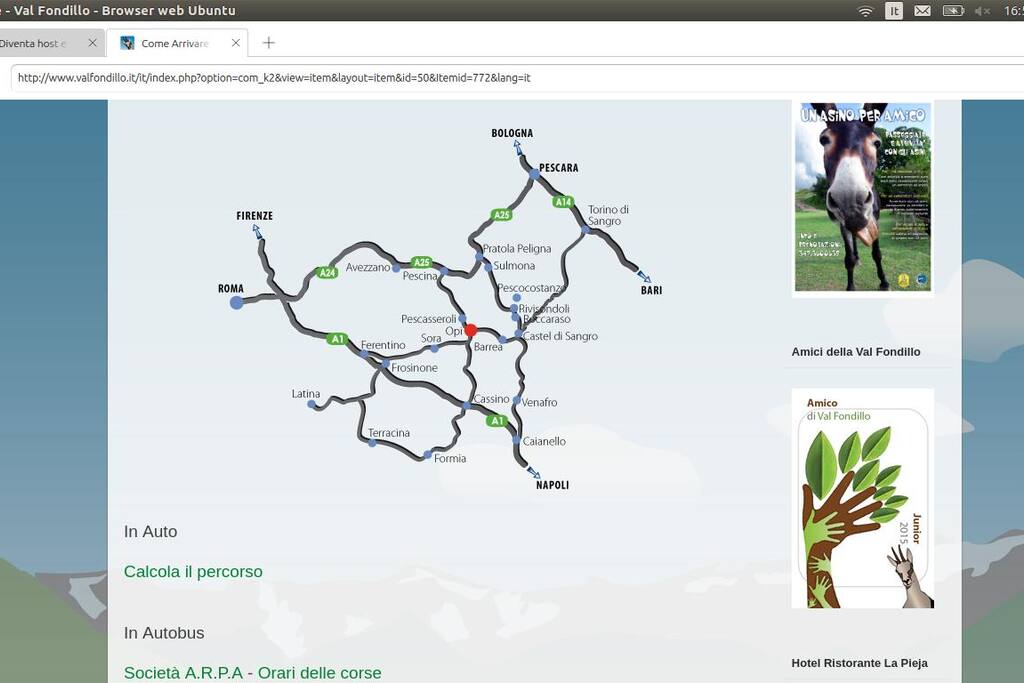Screen dimensions: 1024x683
Task: Click the Frosinone label on the map
Action: (414, 368)
